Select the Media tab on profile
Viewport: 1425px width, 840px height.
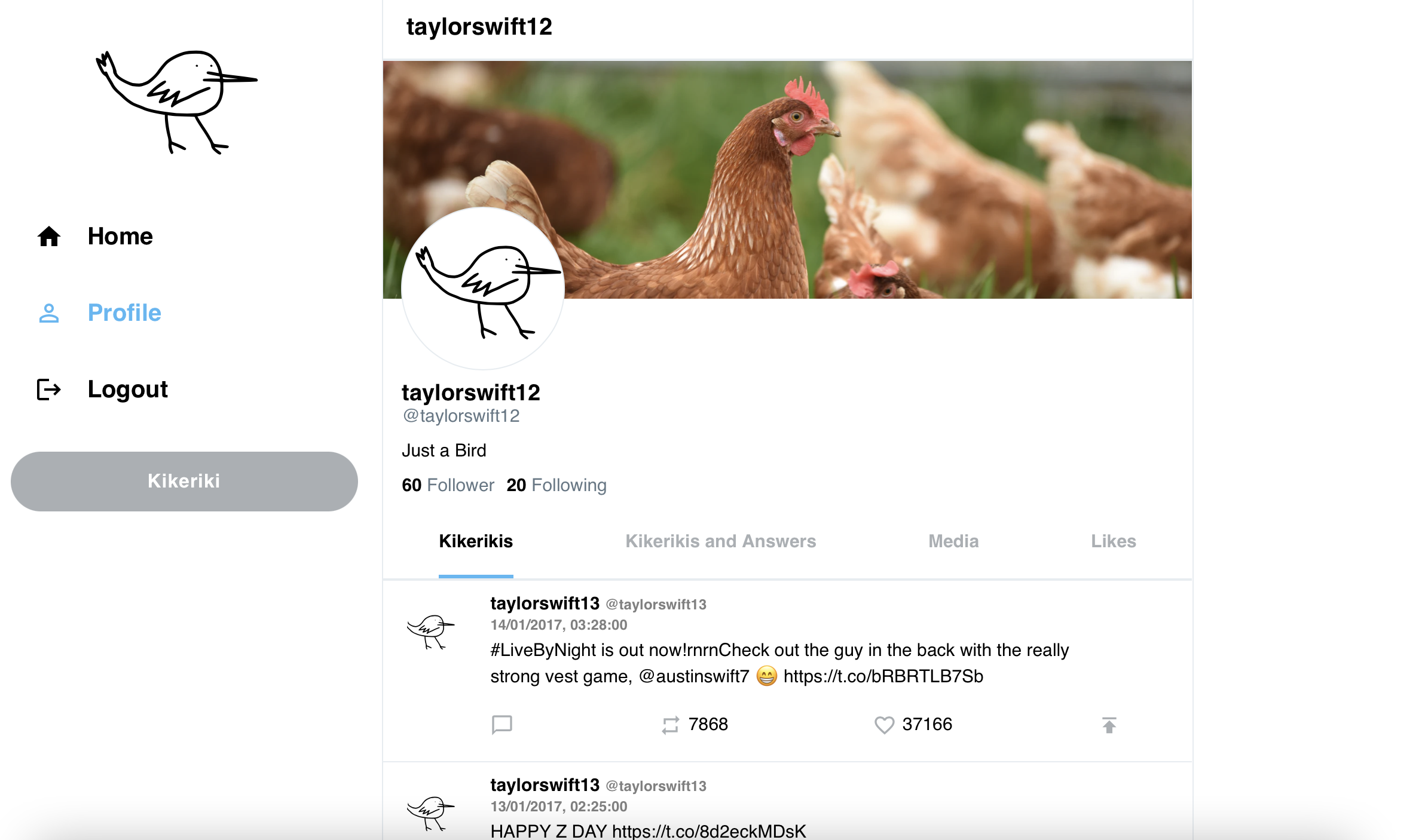coord(953,541)
